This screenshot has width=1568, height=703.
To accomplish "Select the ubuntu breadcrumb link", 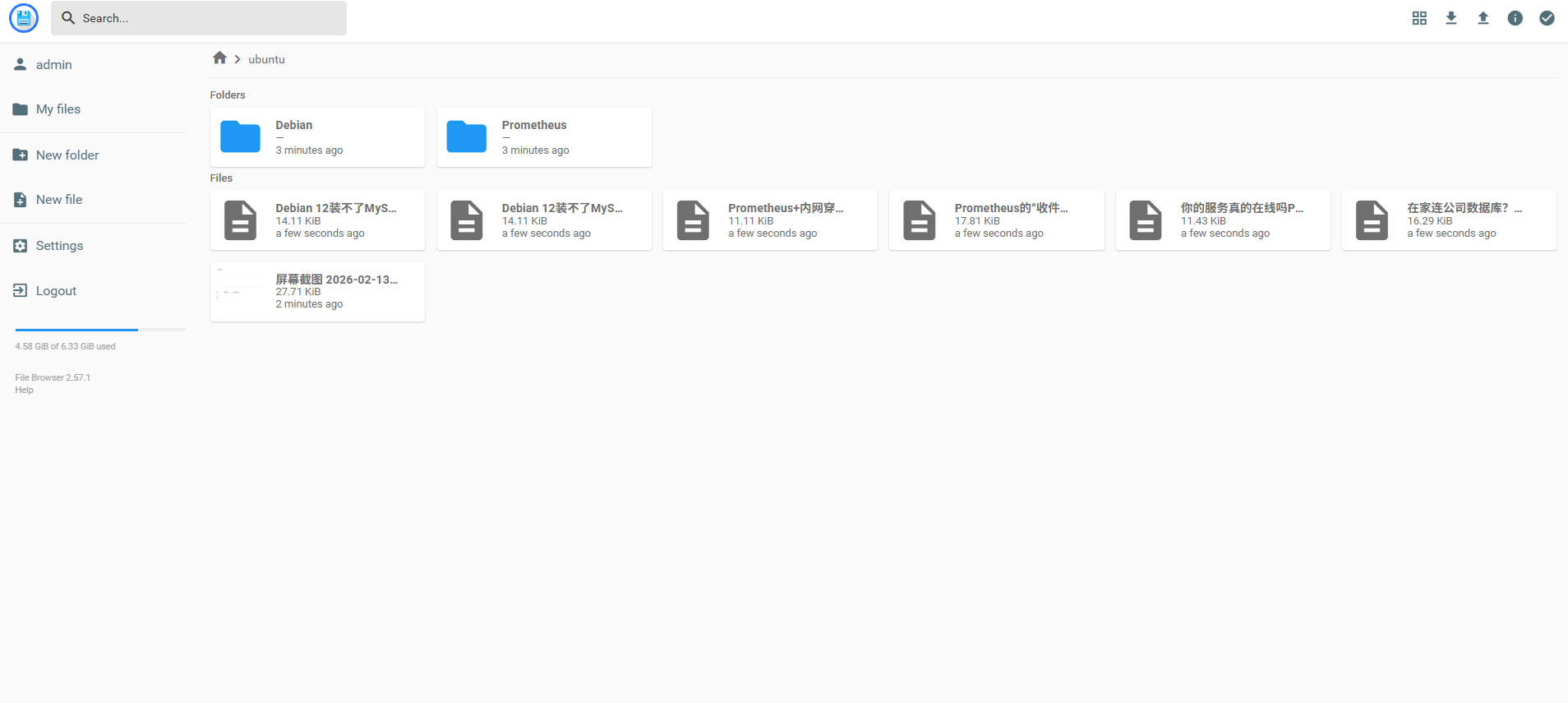I will [266, 59].
